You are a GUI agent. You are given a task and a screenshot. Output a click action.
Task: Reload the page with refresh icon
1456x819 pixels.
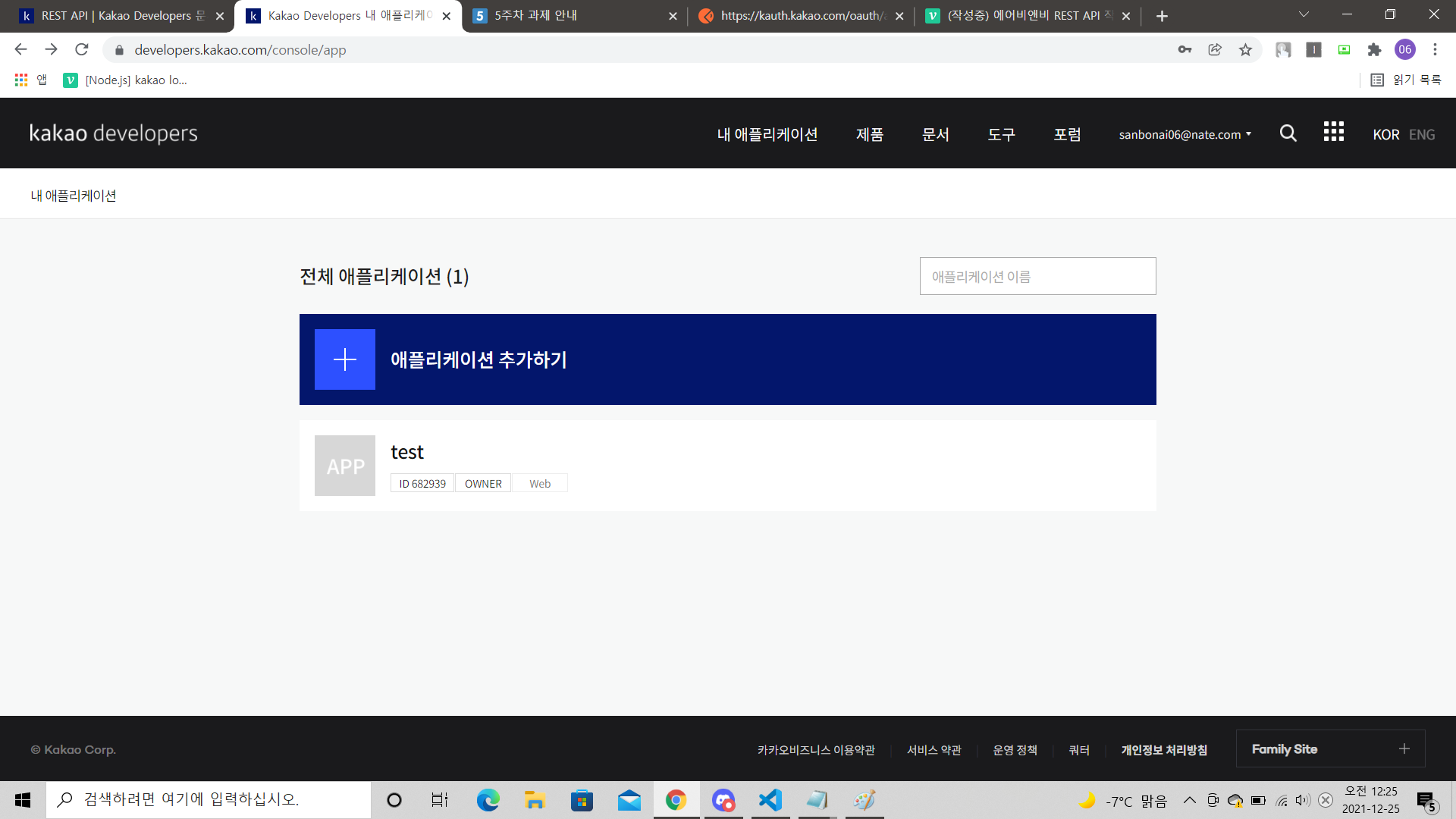pos(82,50)
